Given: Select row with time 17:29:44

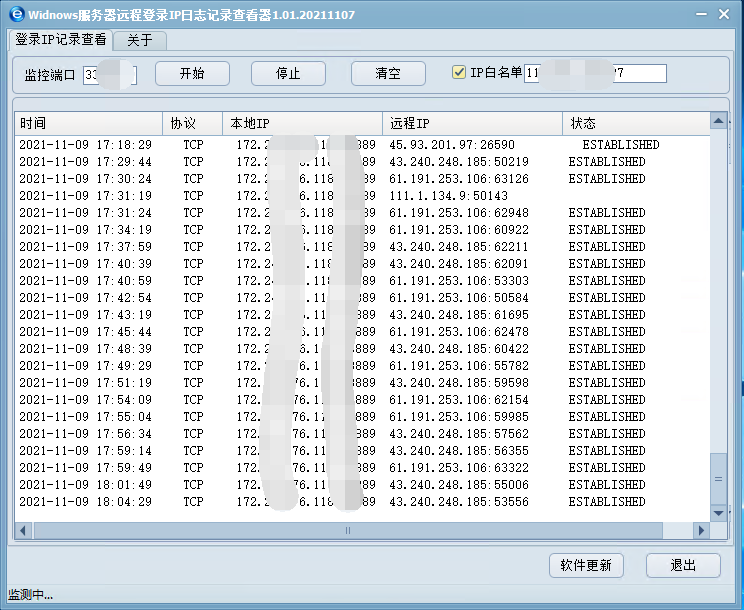Looking at the screenshot, I should 363,162.
